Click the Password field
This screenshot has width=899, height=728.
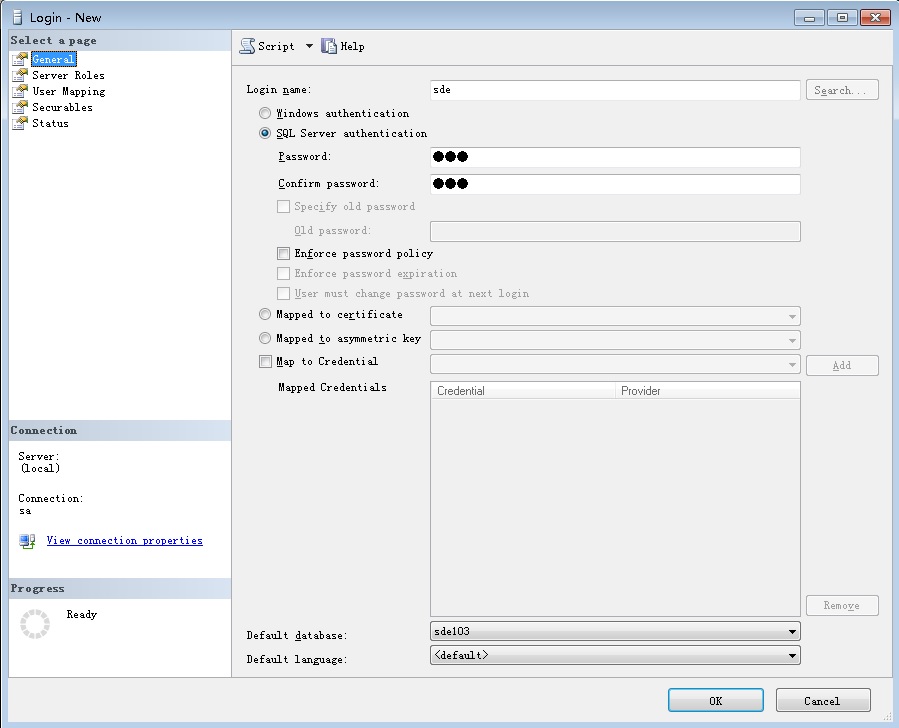pos(615,157)
